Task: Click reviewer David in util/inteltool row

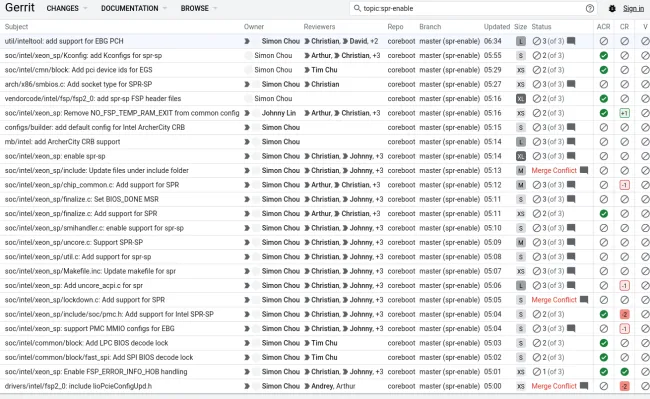Action: (x=358, y=41)
